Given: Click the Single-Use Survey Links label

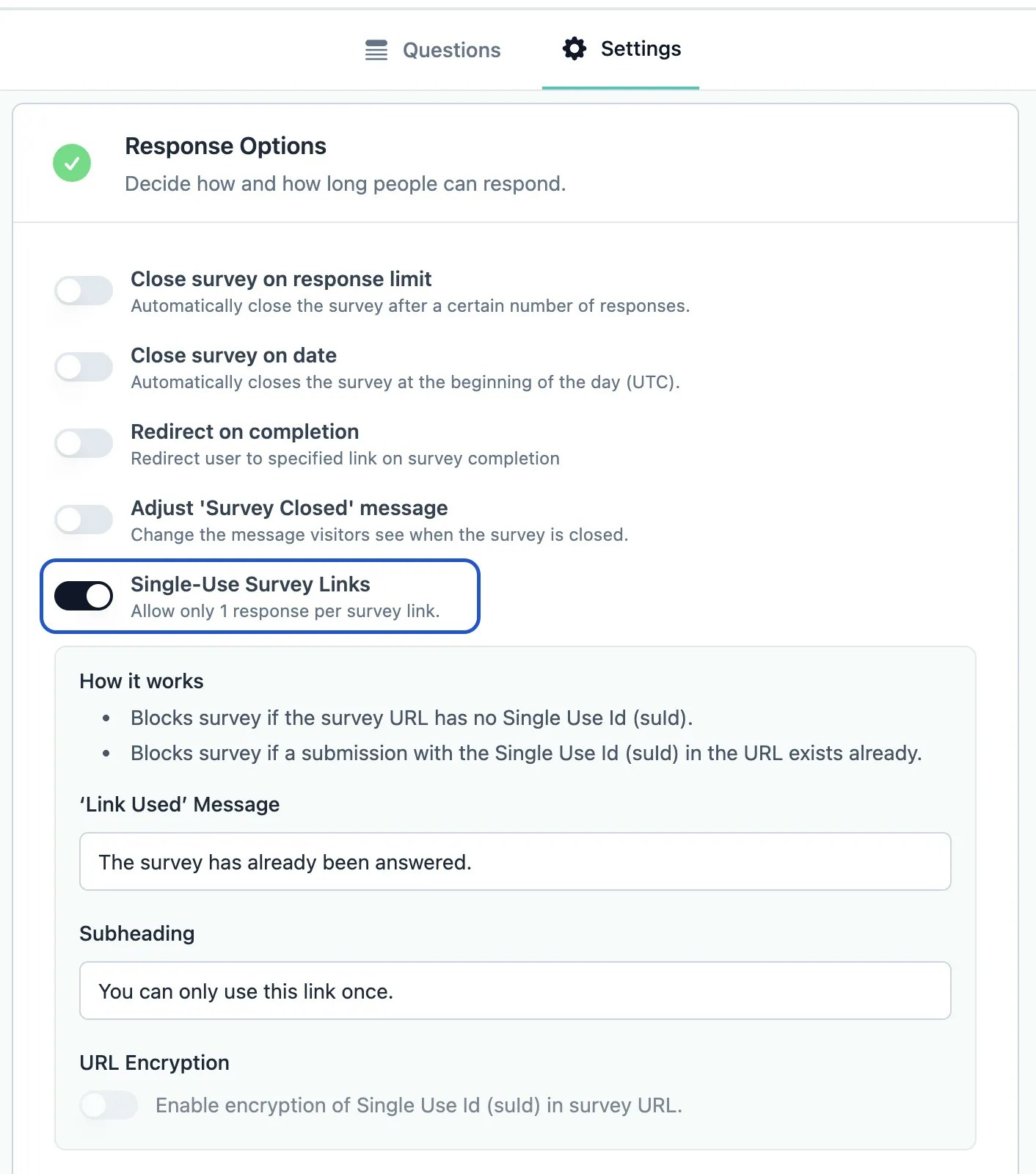Looking at the screenshot, I should pyautogui.click(x=250, y=584).
